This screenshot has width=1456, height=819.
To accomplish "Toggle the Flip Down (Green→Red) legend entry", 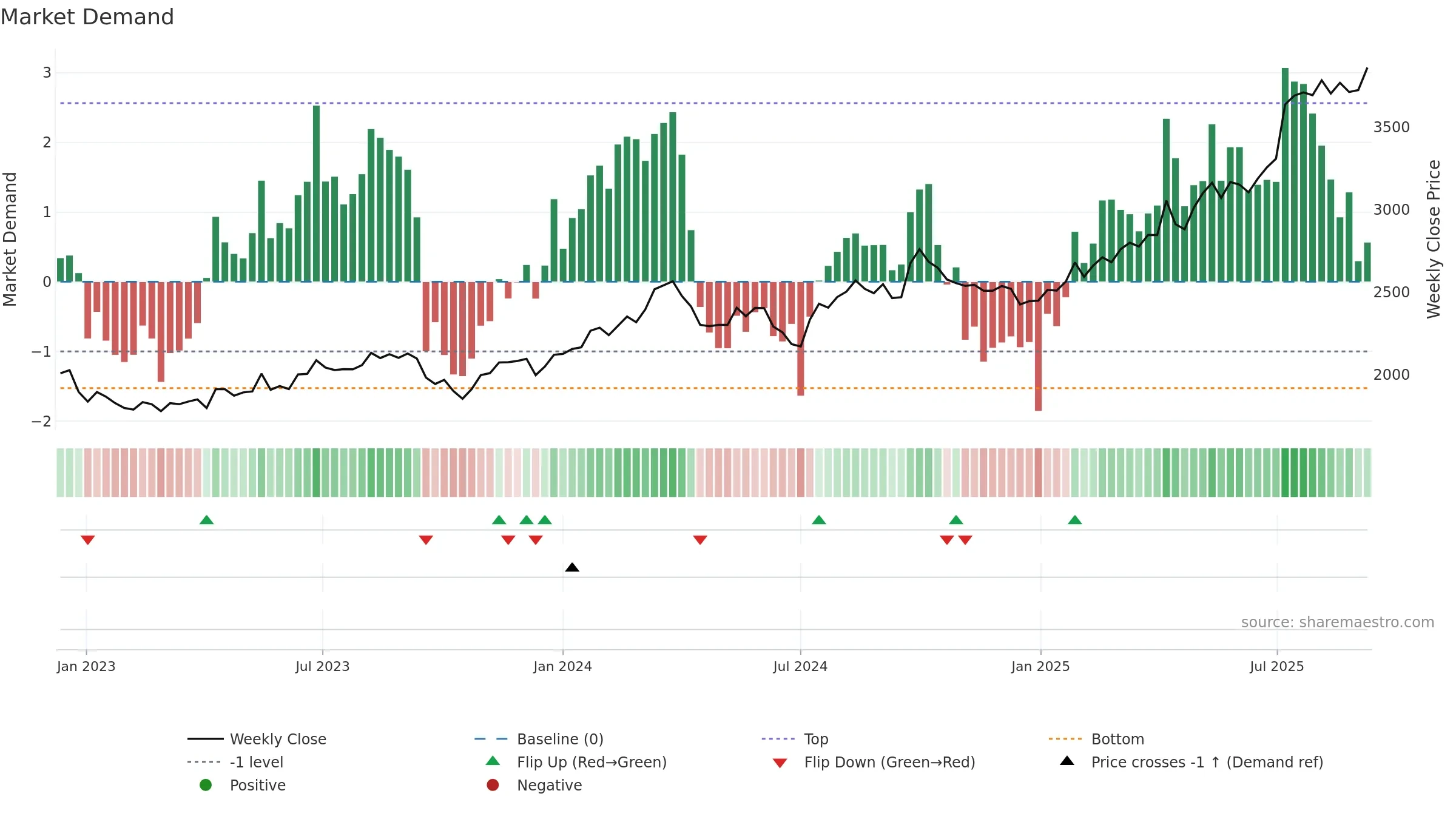I will pos(874,762).
